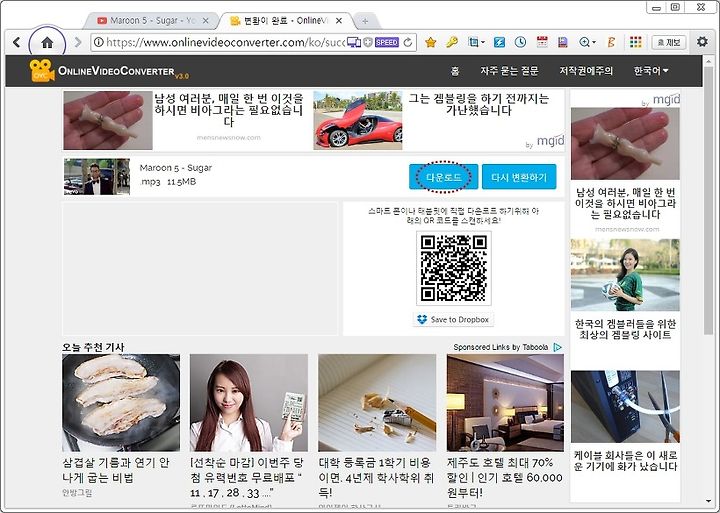Viewport: 720px width, 513px height.
Task: Click the orange script E icon
Action: 611,42
